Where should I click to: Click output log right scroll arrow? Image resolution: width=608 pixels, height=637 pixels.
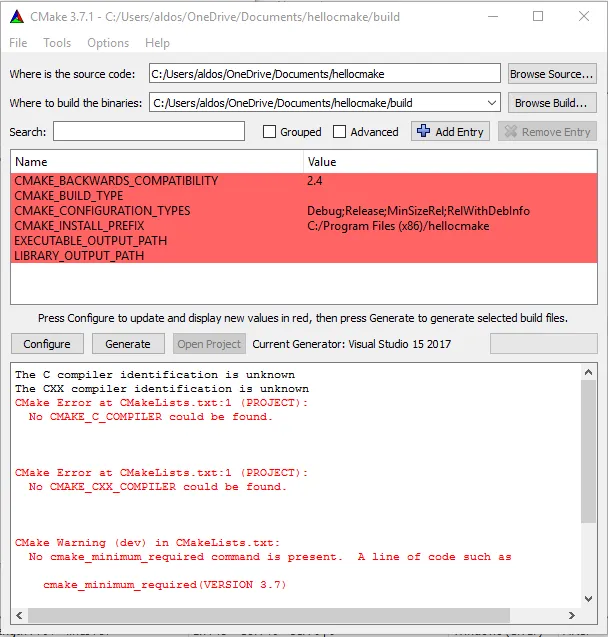(572, 615)
